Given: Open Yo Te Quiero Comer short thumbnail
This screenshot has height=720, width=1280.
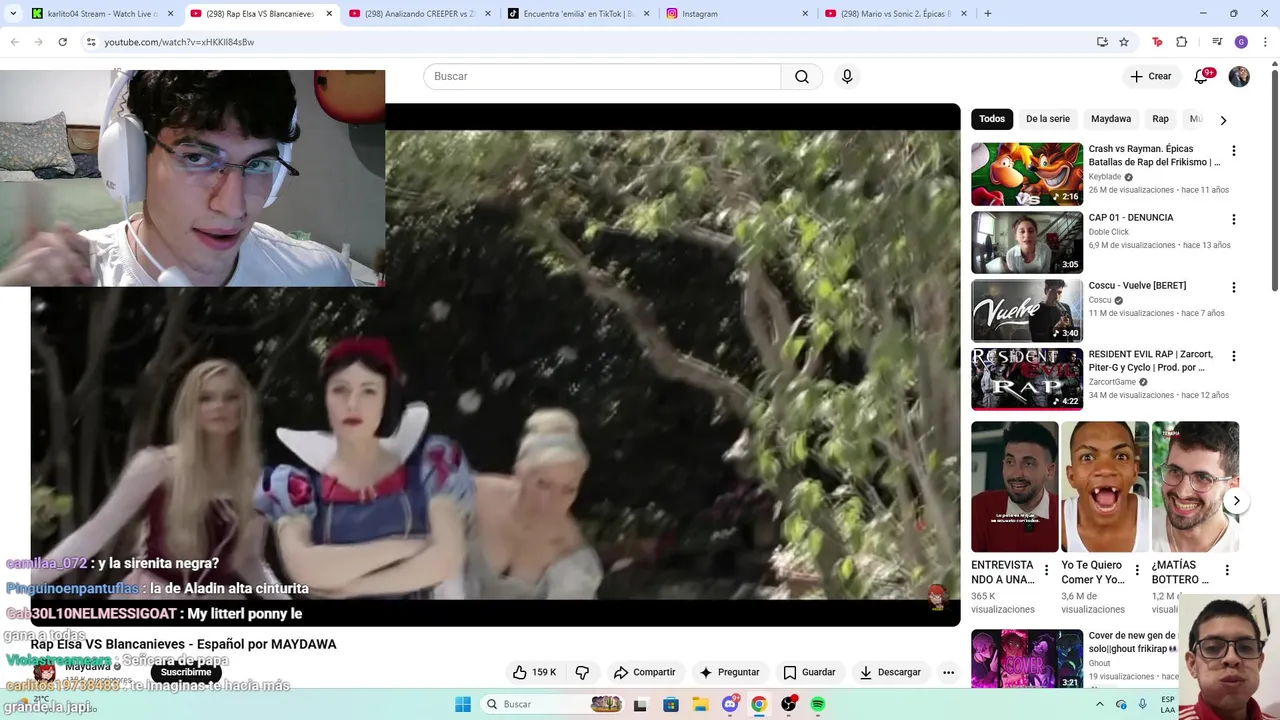Looking at the screenshot, I should (x=1105, y=487).
